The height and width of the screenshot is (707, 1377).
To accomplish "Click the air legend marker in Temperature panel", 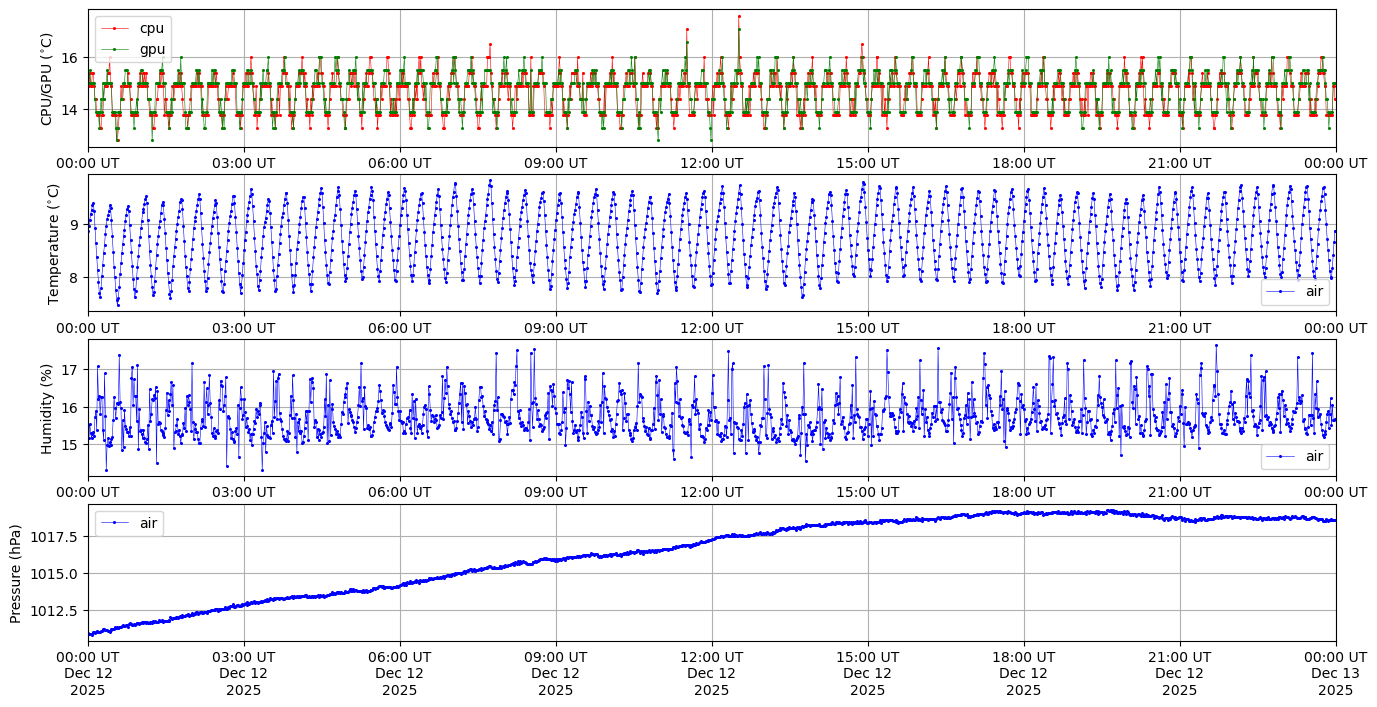I will tap(1281, 292).
